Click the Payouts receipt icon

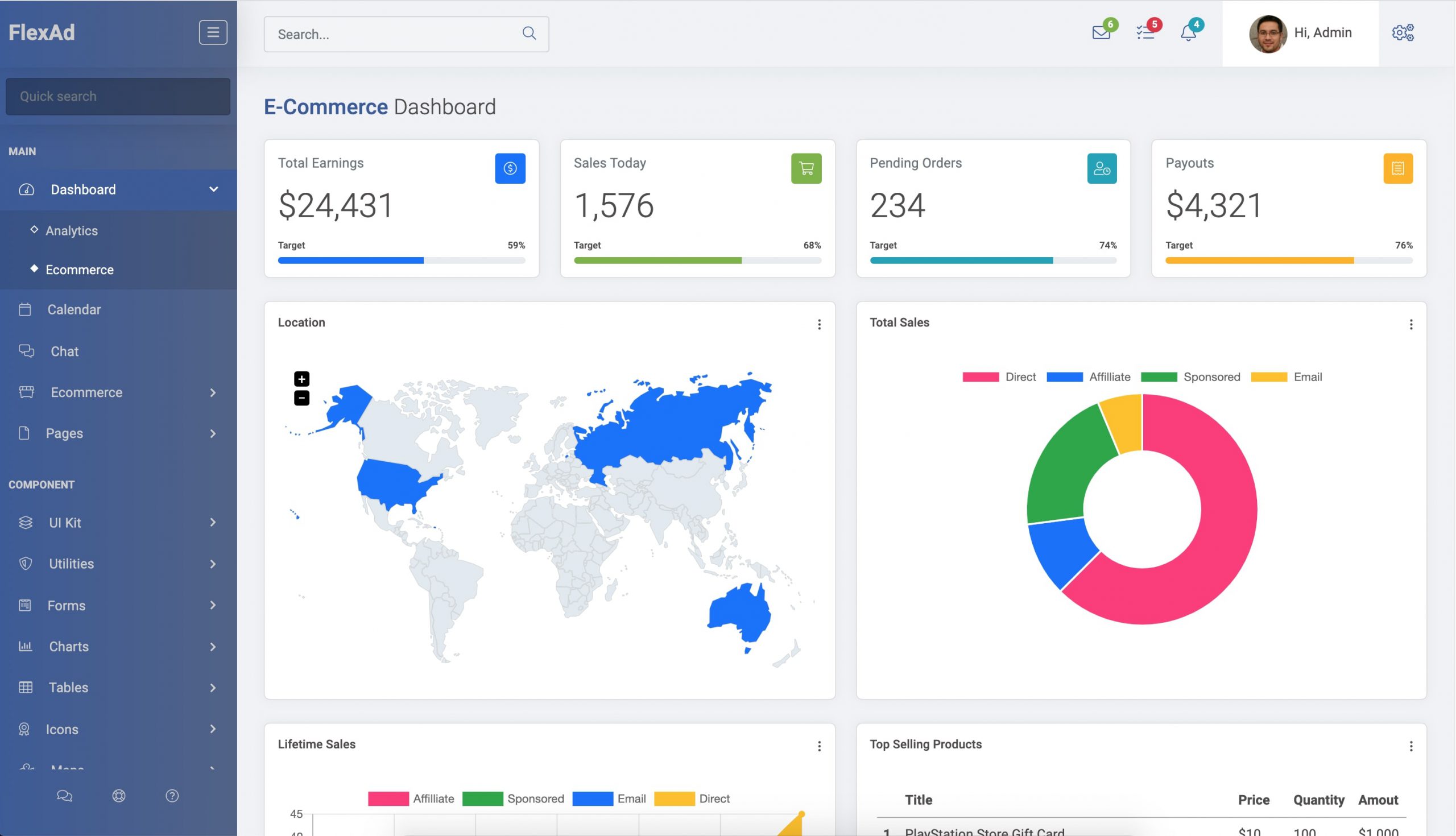(1398, 168)
